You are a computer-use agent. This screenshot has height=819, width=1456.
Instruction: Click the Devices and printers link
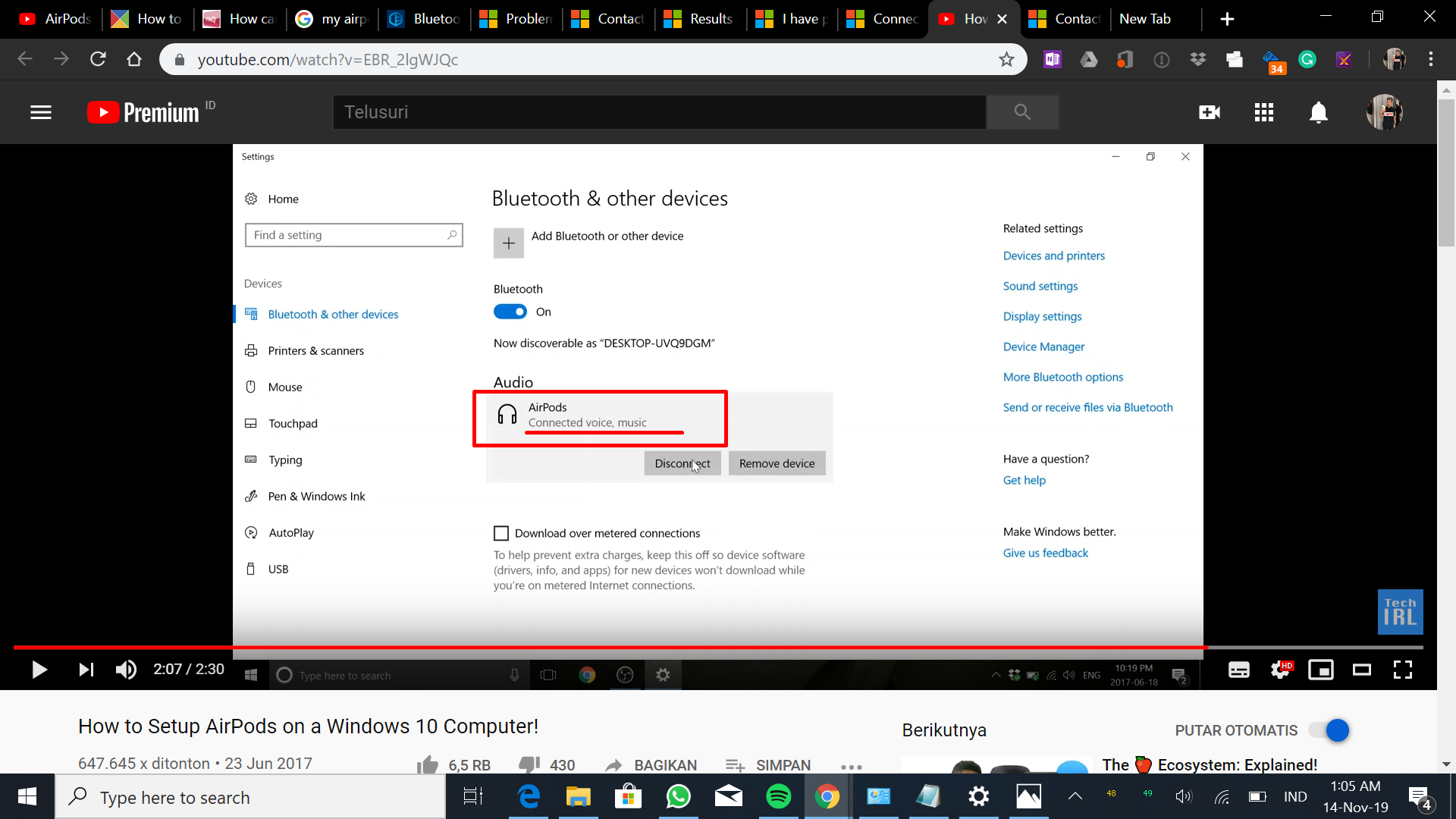point(1053,255)
